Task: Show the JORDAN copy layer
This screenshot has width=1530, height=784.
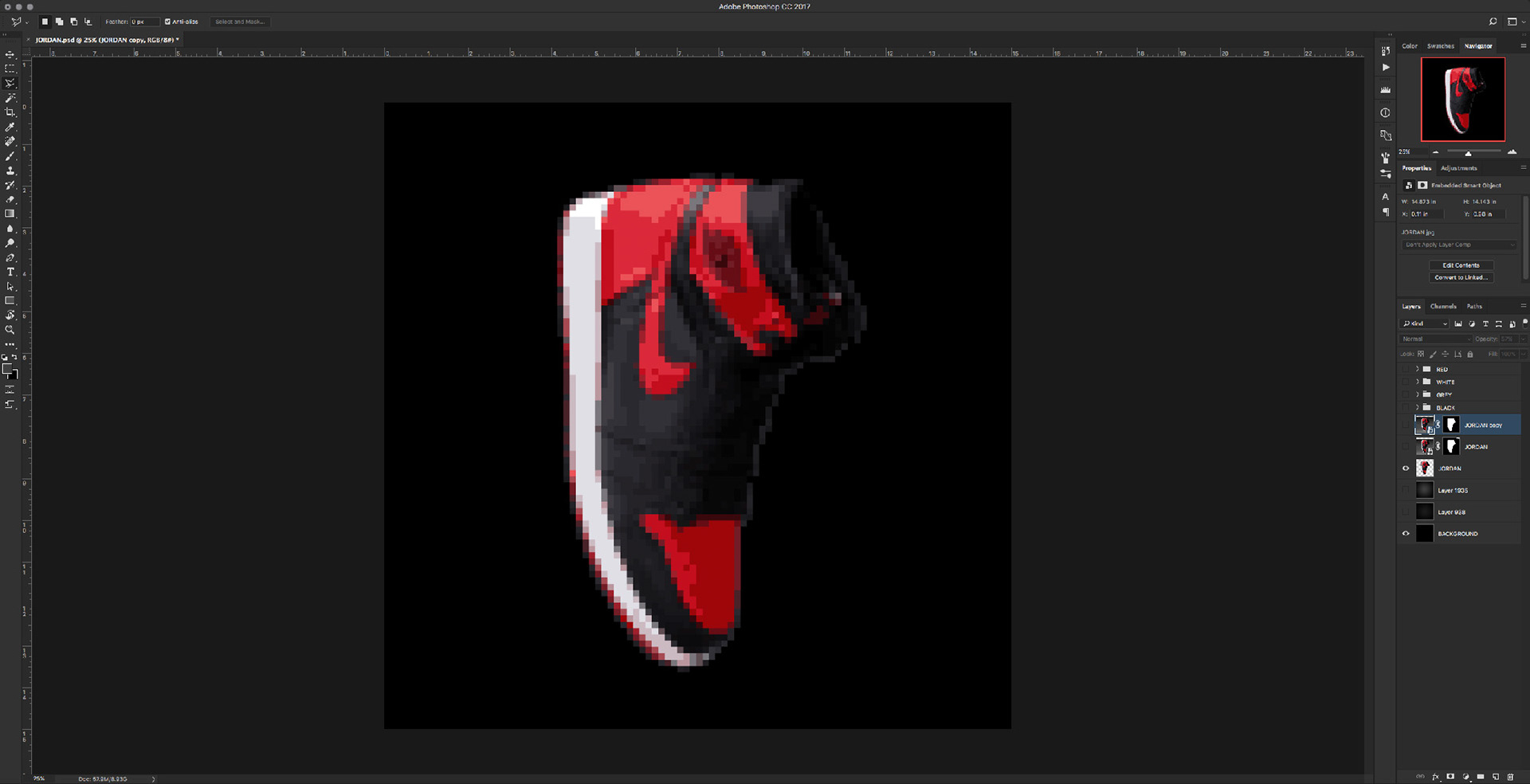Action: pos(1406,425)
